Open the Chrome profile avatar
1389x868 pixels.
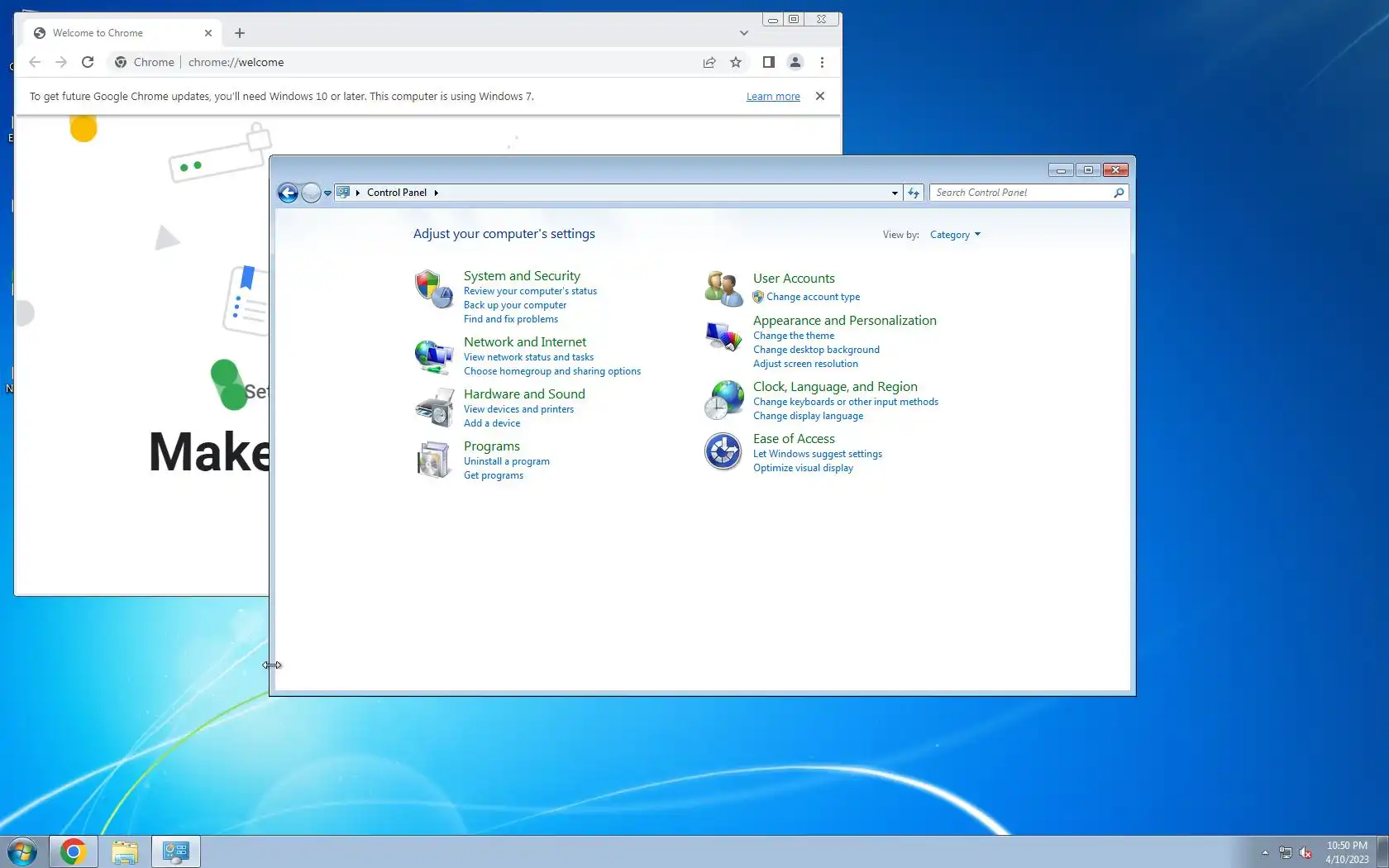(795, 62)
